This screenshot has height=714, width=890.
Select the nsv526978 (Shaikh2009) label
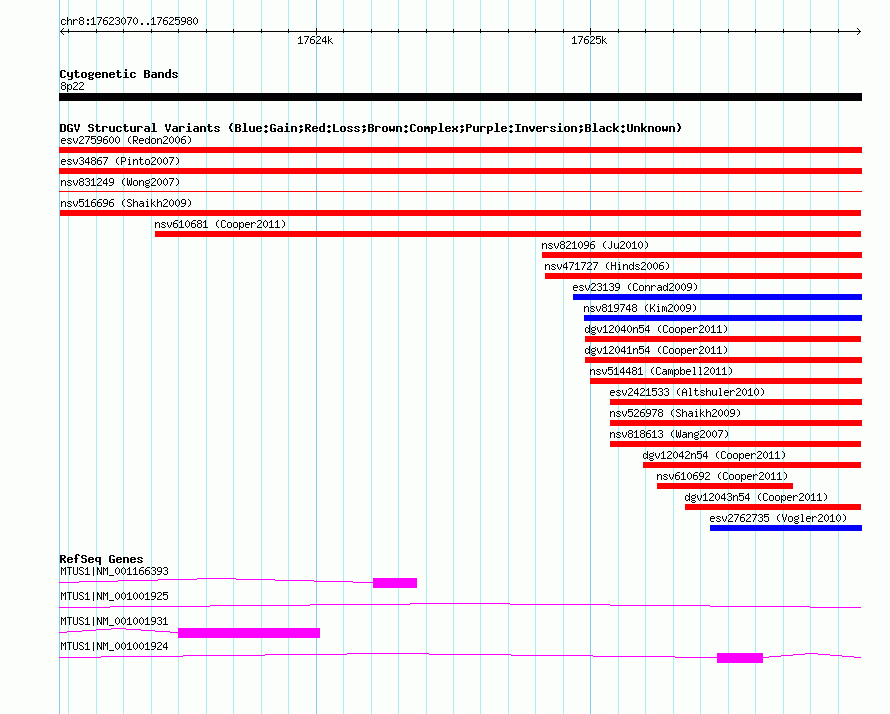[675, 413]
